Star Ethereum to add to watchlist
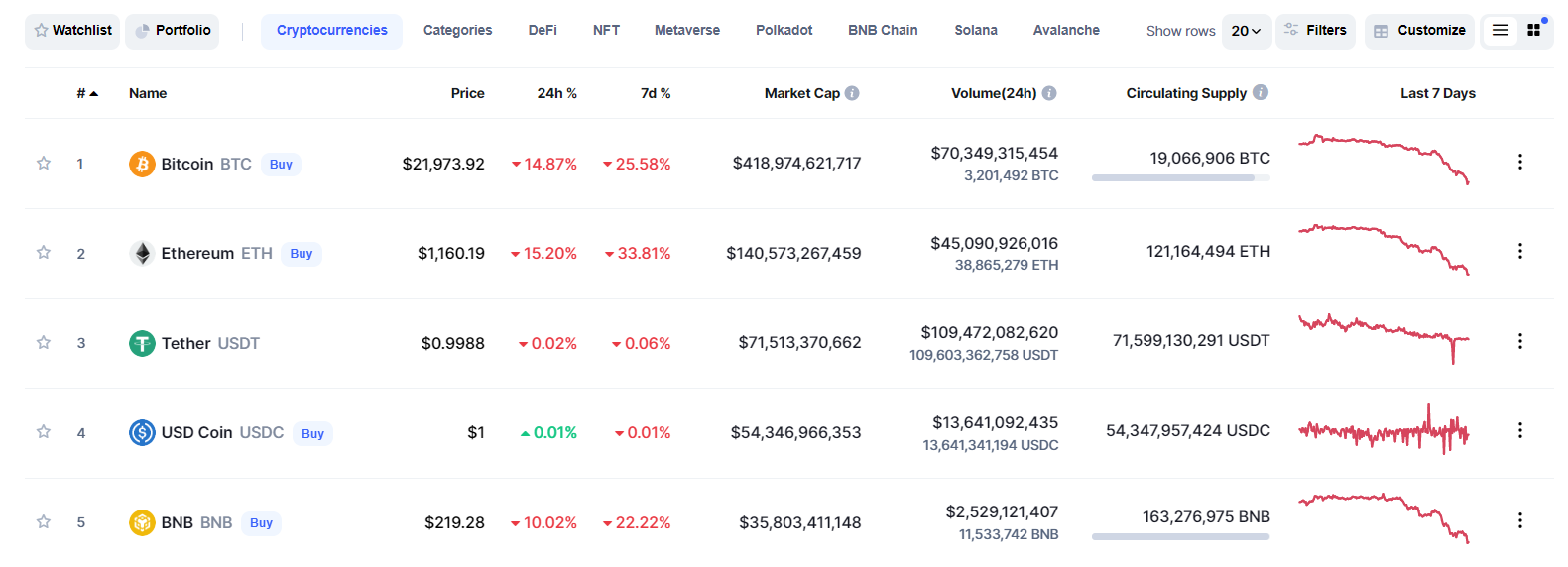 coord(44,252)
